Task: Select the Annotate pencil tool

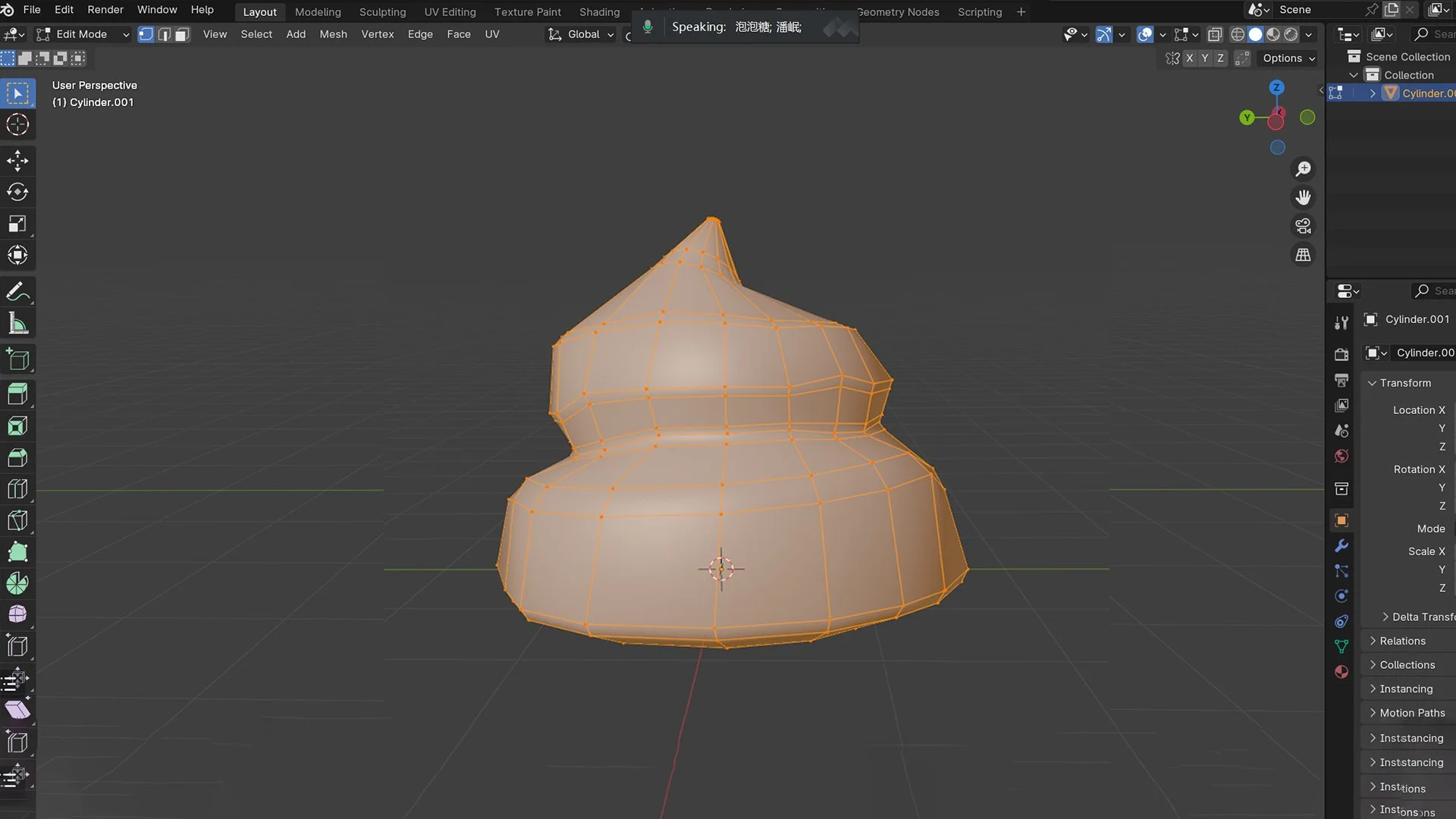Action: pyautogui.click(x=17, y=291)
